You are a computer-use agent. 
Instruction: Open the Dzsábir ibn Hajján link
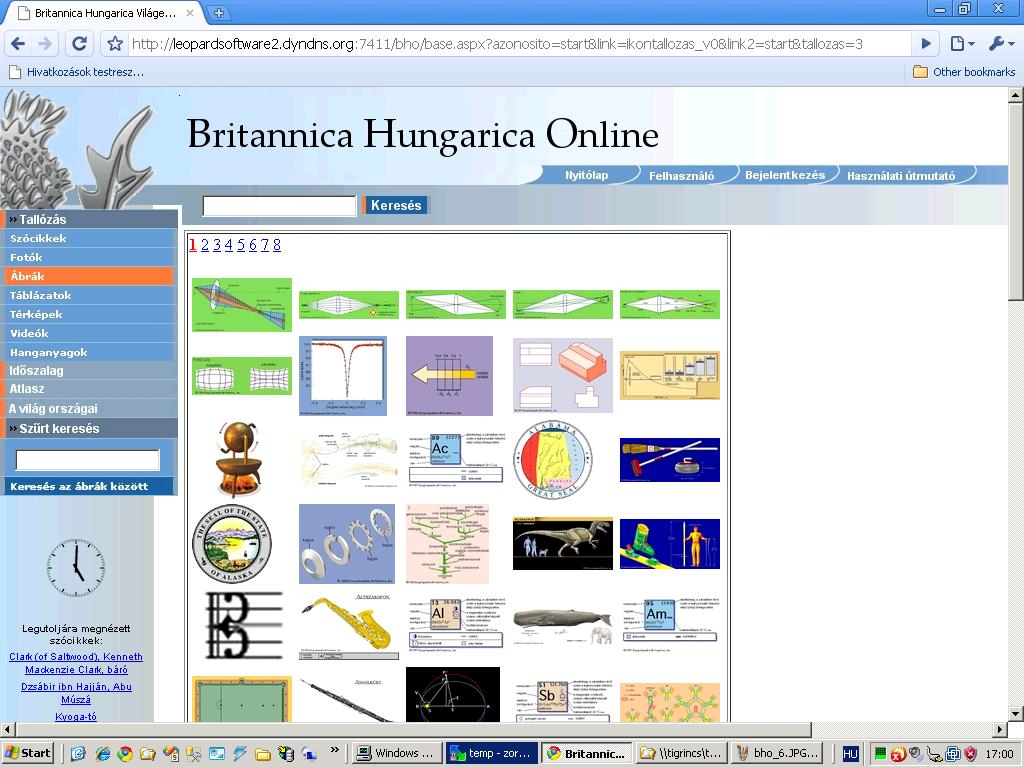pos(76,693)
